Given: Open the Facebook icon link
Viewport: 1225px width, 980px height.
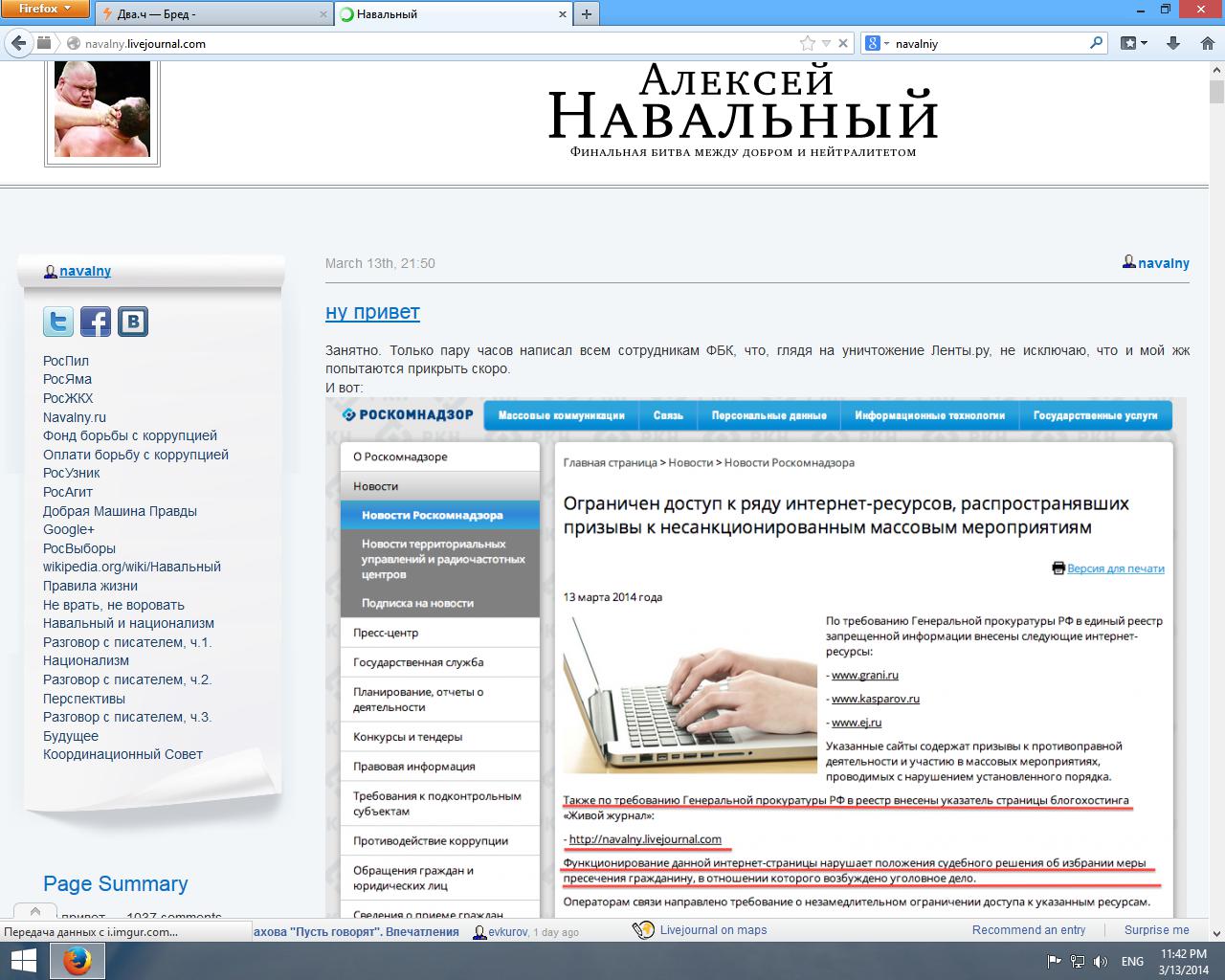Looking at the screenshot, I should coord(96,322).
